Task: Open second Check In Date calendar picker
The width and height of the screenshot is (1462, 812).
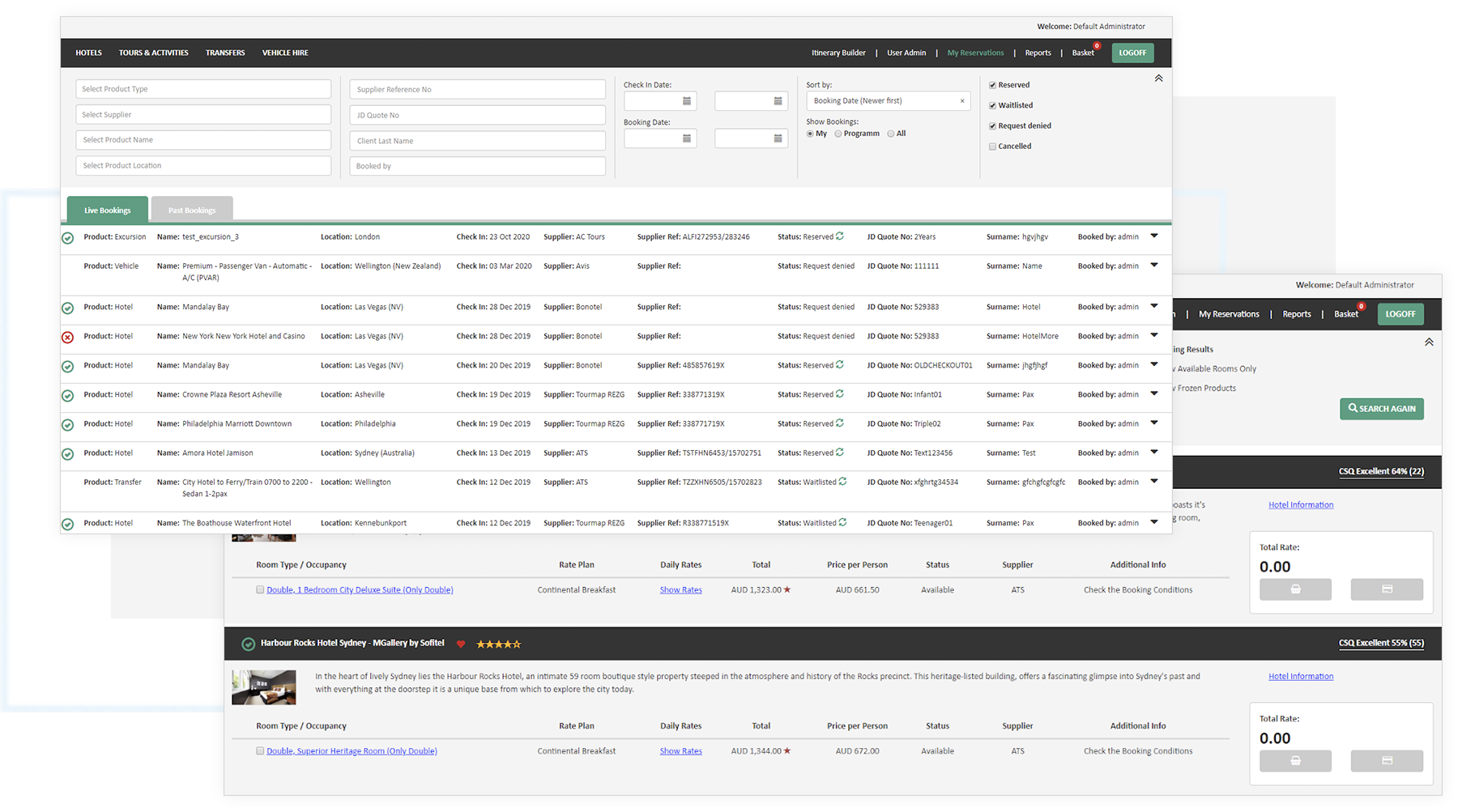Action: point(778,101)
